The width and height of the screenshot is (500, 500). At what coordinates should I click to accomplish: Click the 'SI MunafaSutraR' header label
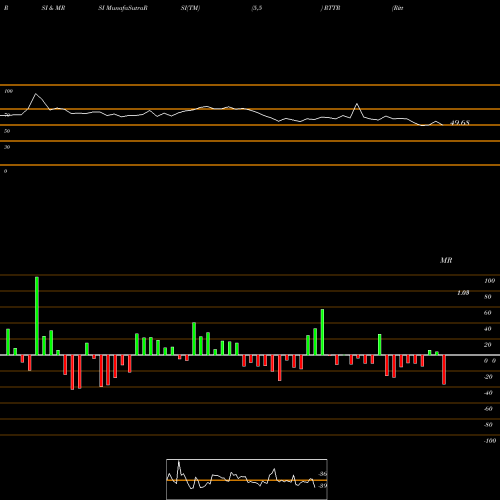pyautogui.click(x=123, y=8)
